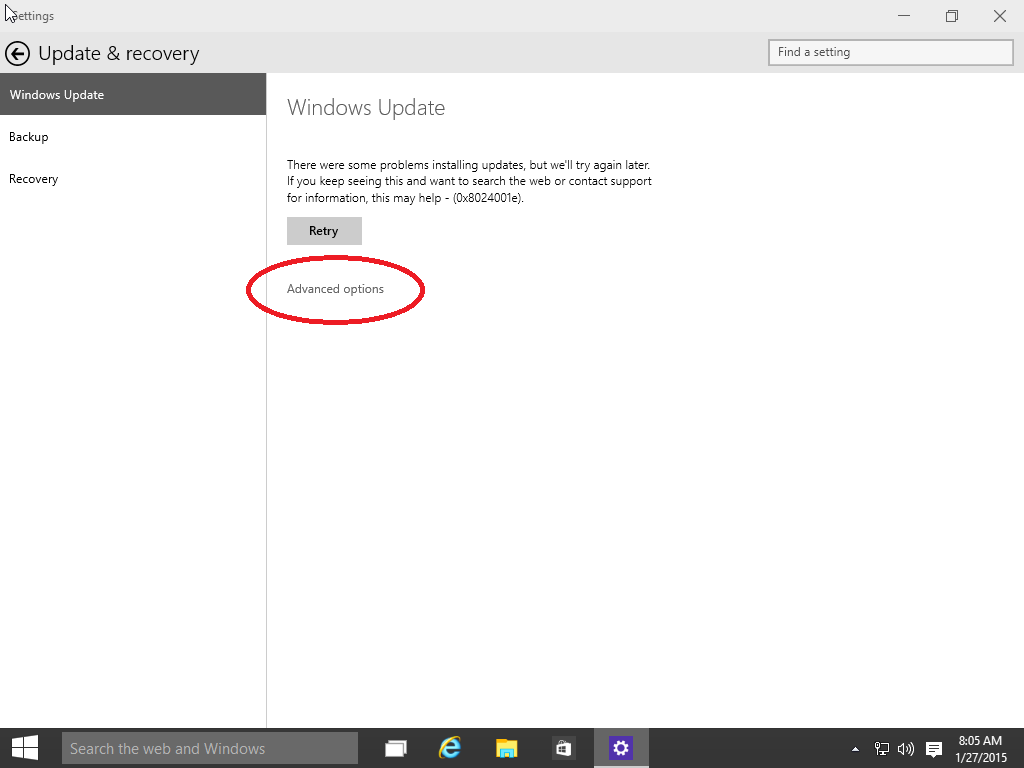The width and height of the screenshot is (1024, 768).
Task: Select the Settings gear taskbar icon
Action: [620, 748]
